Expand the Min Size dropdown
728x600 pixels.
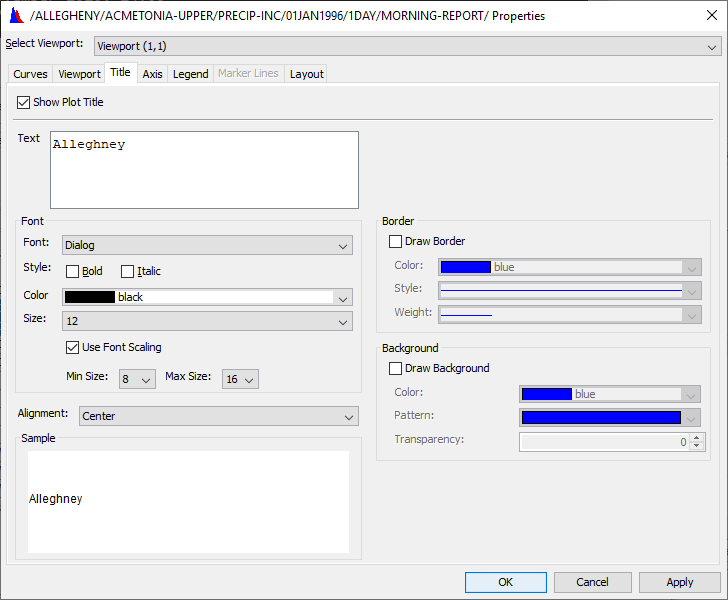137,379
